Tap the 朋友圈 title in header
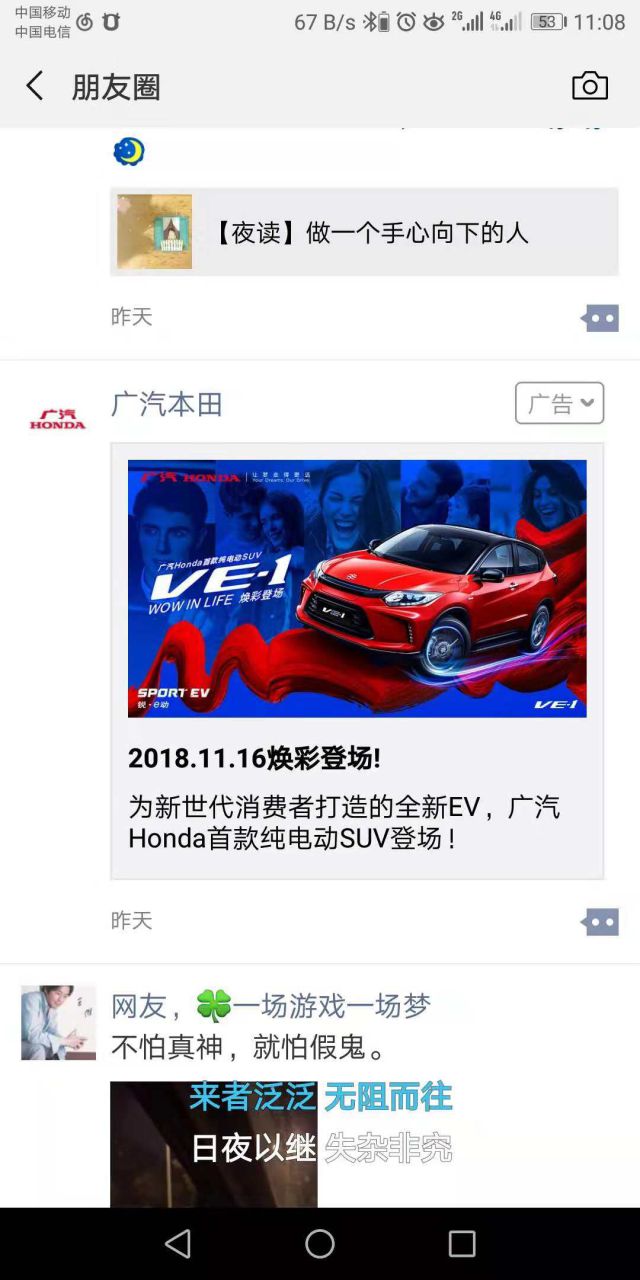 pyautogui.click(x=116, y=87)
